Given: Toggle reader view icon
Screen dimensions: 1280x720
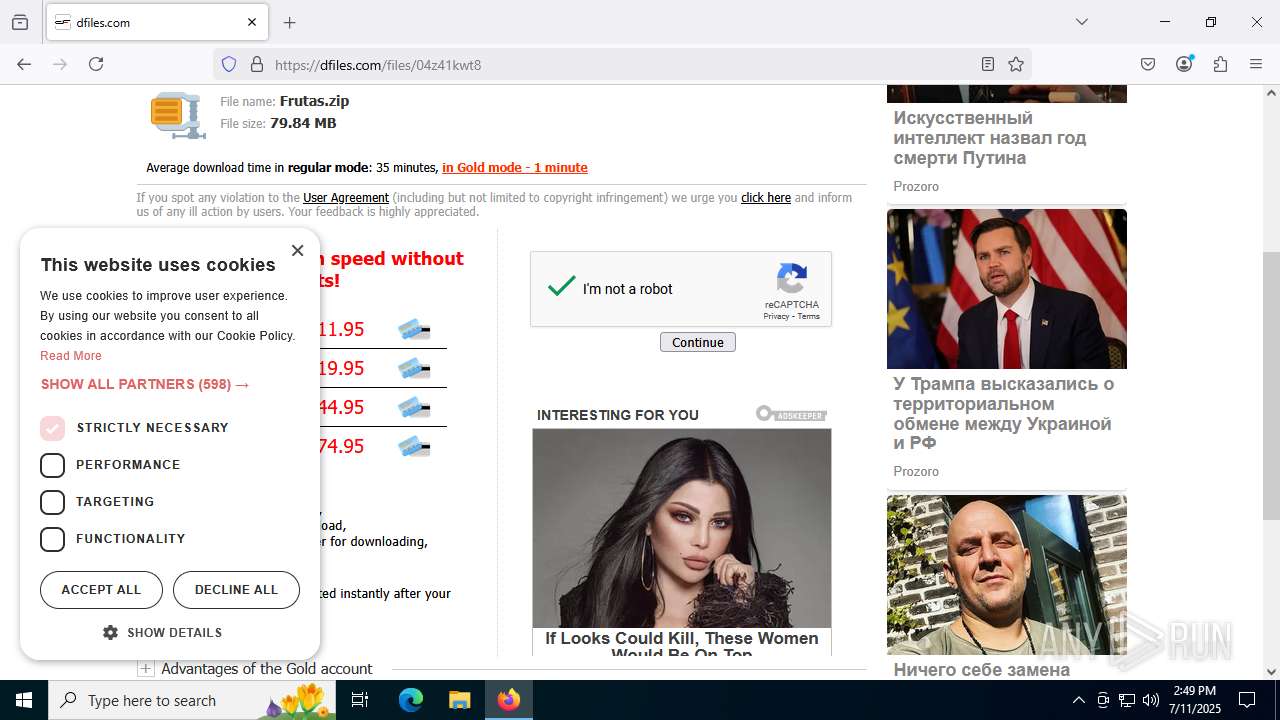Looking at the screenshot, I should click(x=988, y=64).
